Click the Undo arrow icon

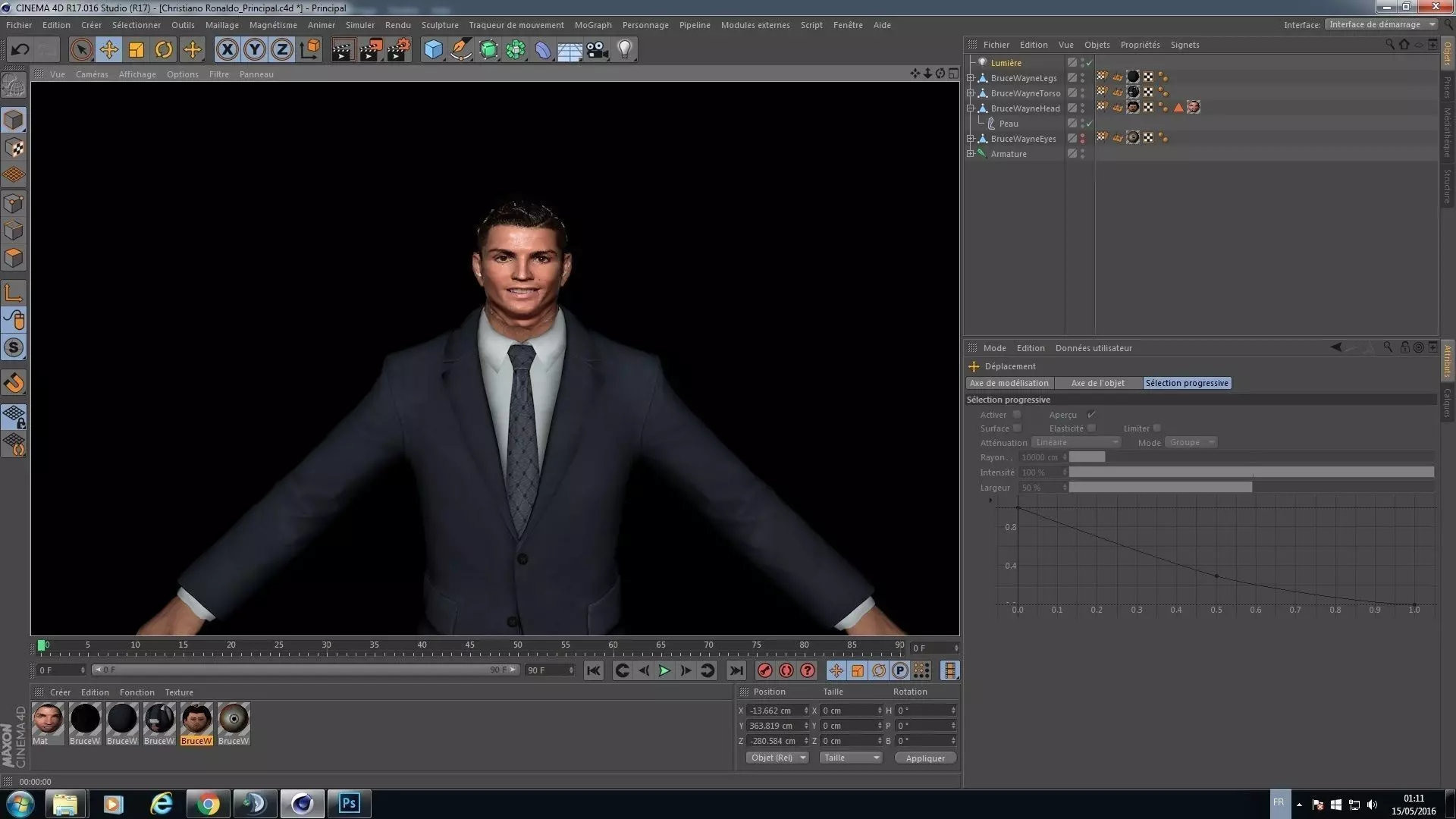[x=20, y=50]
